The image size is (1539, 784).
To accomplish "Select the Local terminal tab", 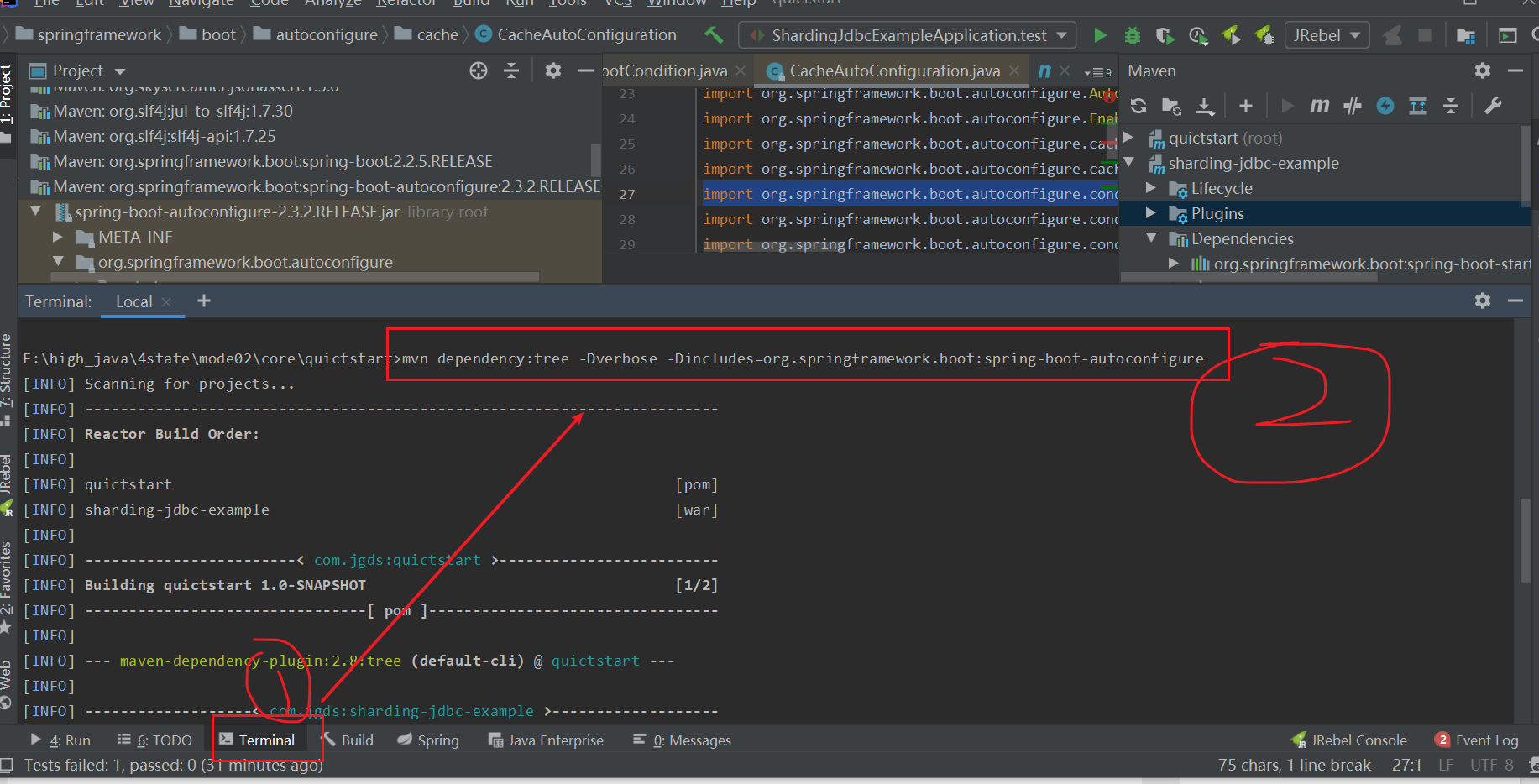I will click(133, 301).
